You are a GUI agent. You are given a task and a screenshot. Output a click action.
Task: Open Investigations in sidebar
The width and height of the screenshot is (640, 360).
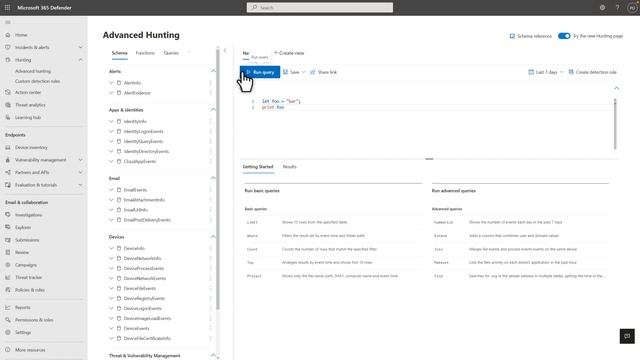click(x=29, y=215)
